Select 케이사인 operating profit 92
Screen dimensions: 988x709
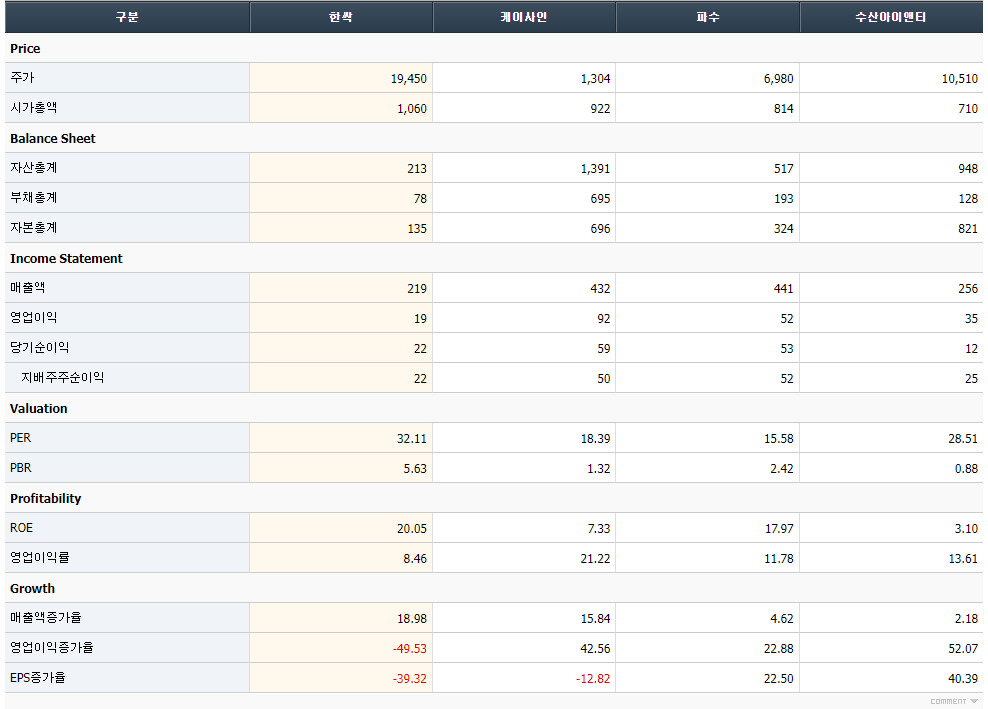coord(604,319)
